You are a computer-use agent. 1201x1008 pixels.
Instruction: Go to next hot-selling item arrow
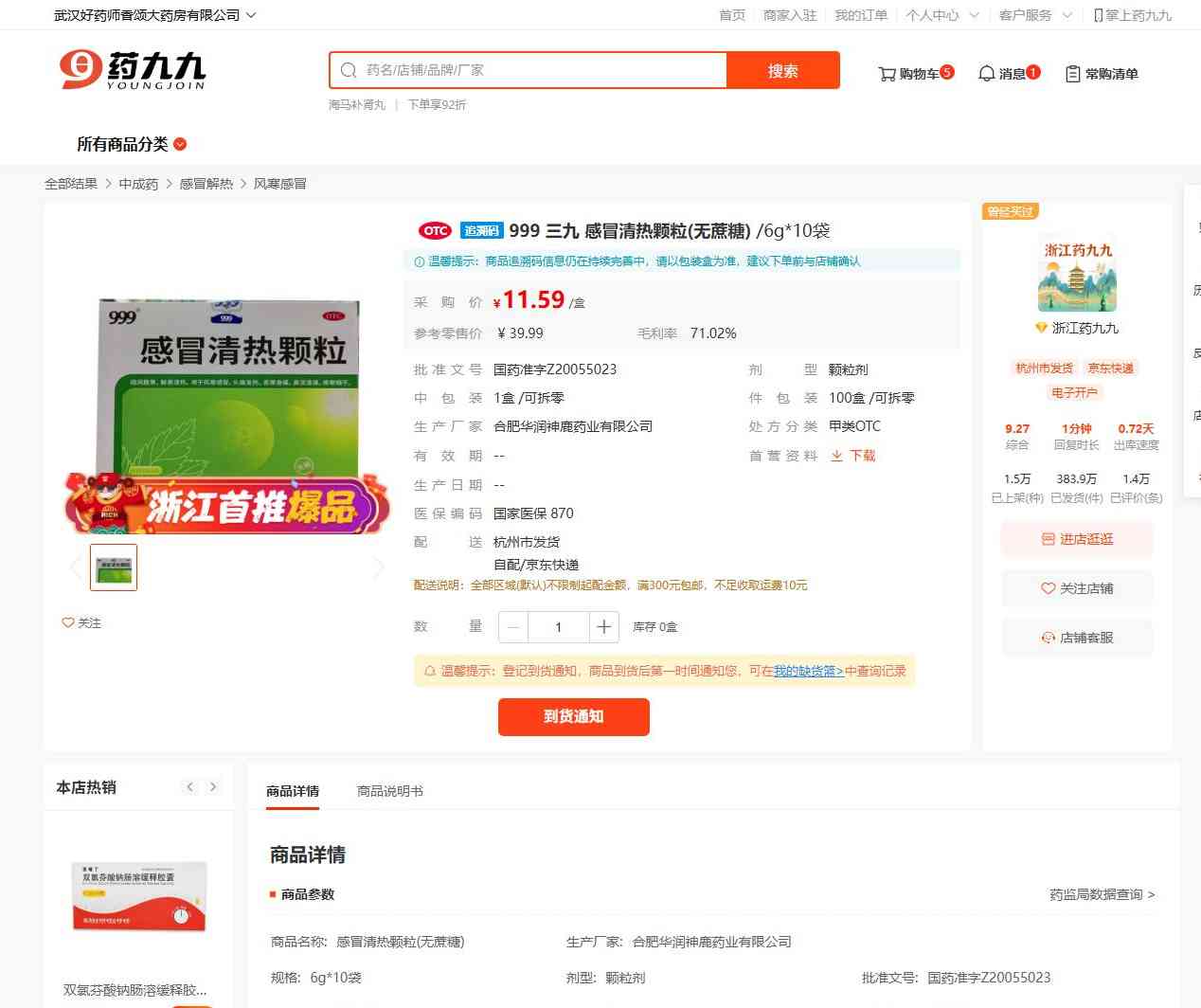point(213,787)
